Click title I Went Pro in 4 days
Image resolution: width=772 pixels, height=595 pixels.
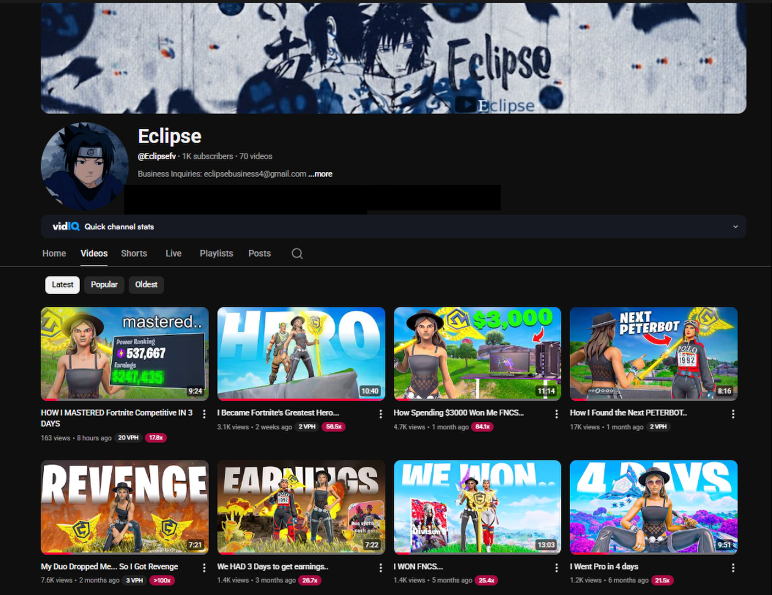click(604, 566)
